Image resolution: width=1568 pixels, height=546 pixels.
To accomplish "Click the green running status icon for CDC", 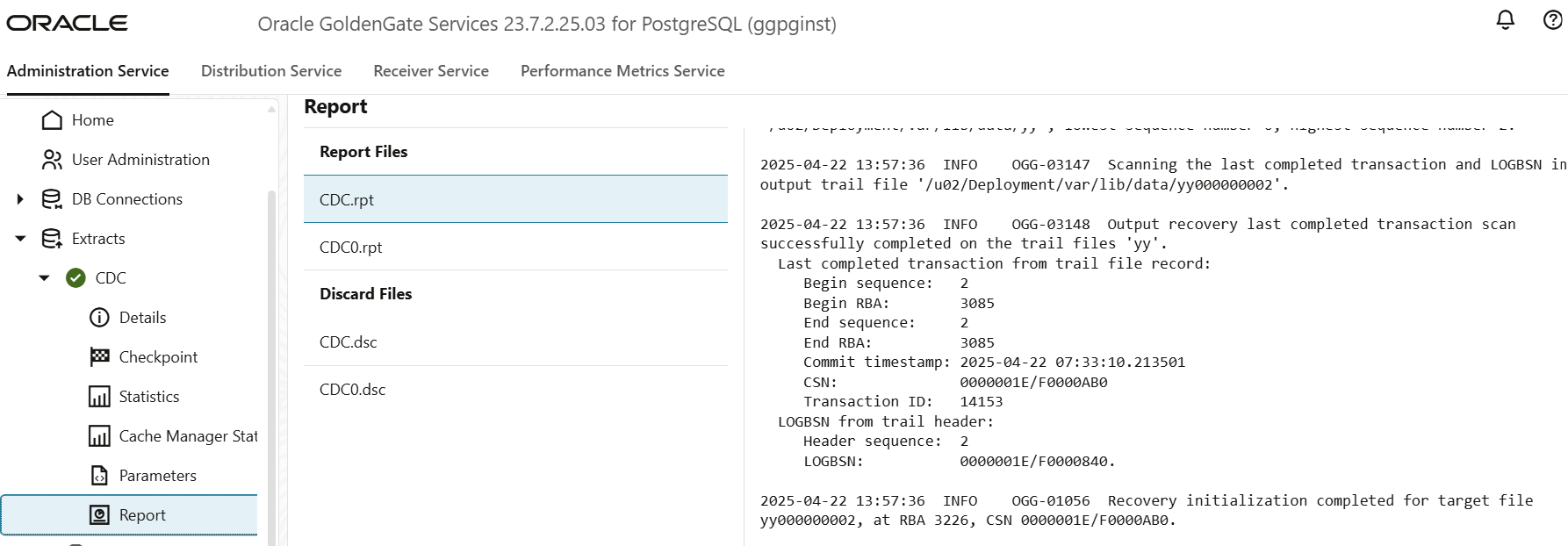I will (76, 278).
